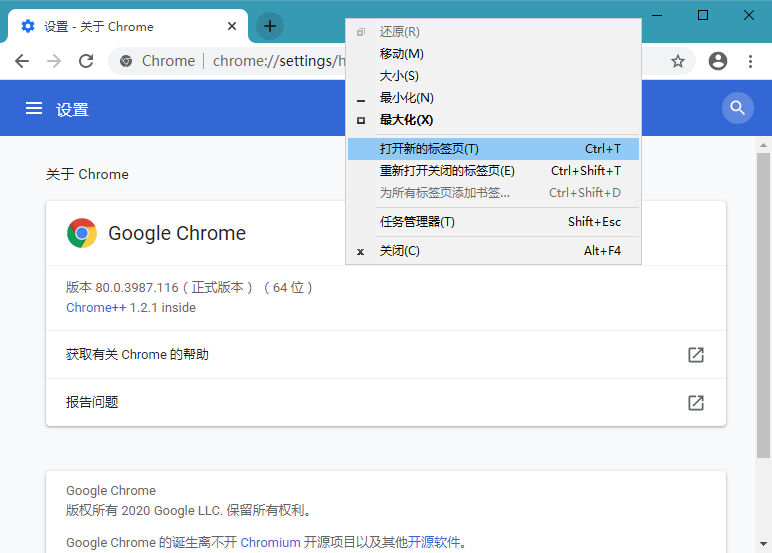The width and height of the screenshot is (772, 553).
Task: Open the Settings hamburger menu
Action: [34, 108]
